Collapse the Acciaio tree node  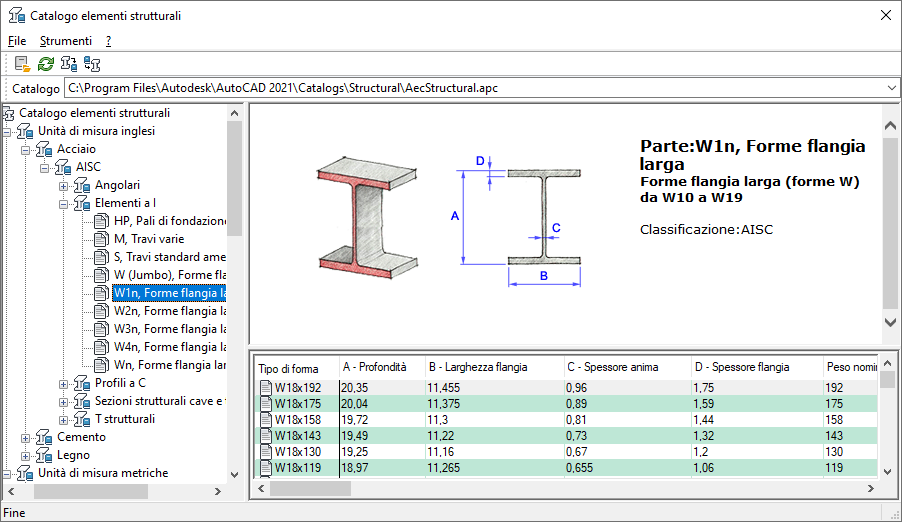[25, 150]
